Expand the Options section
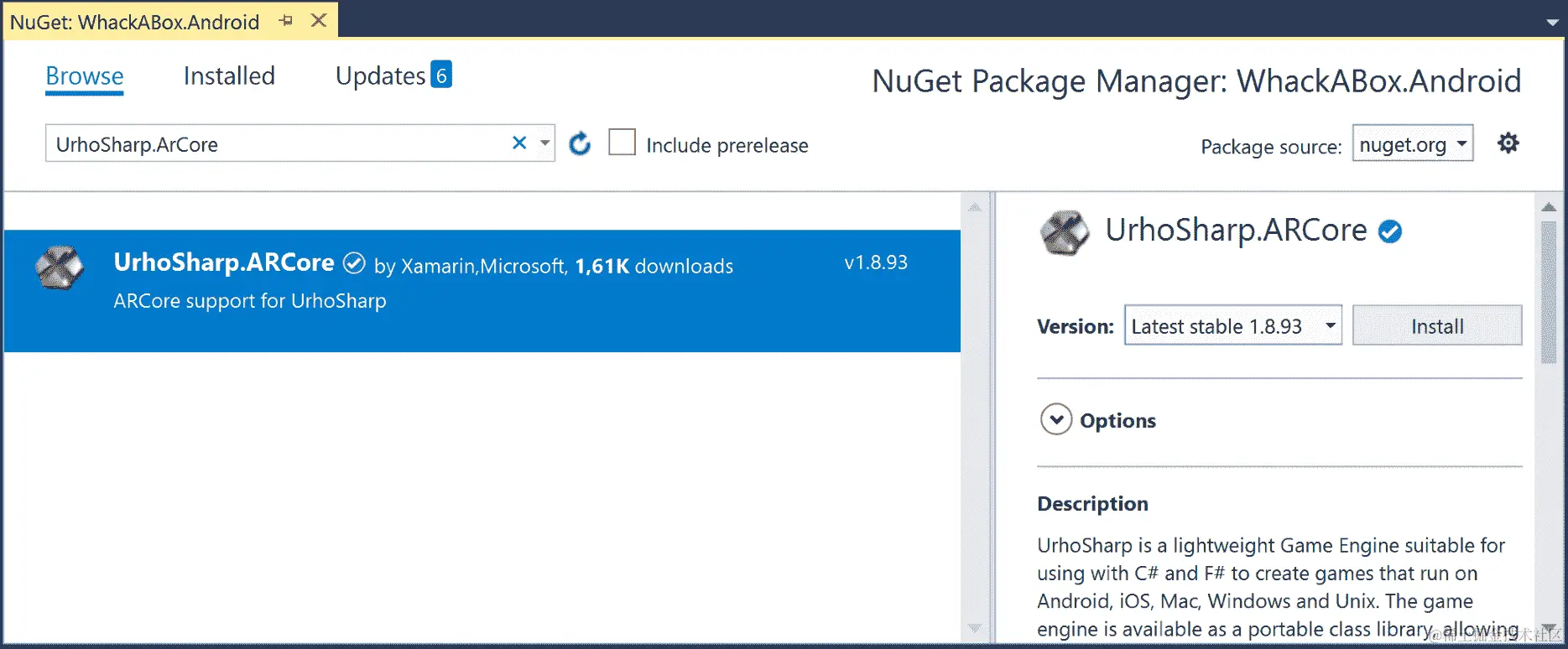Viewport: 1568px width, 649px height. (1056, 419)
